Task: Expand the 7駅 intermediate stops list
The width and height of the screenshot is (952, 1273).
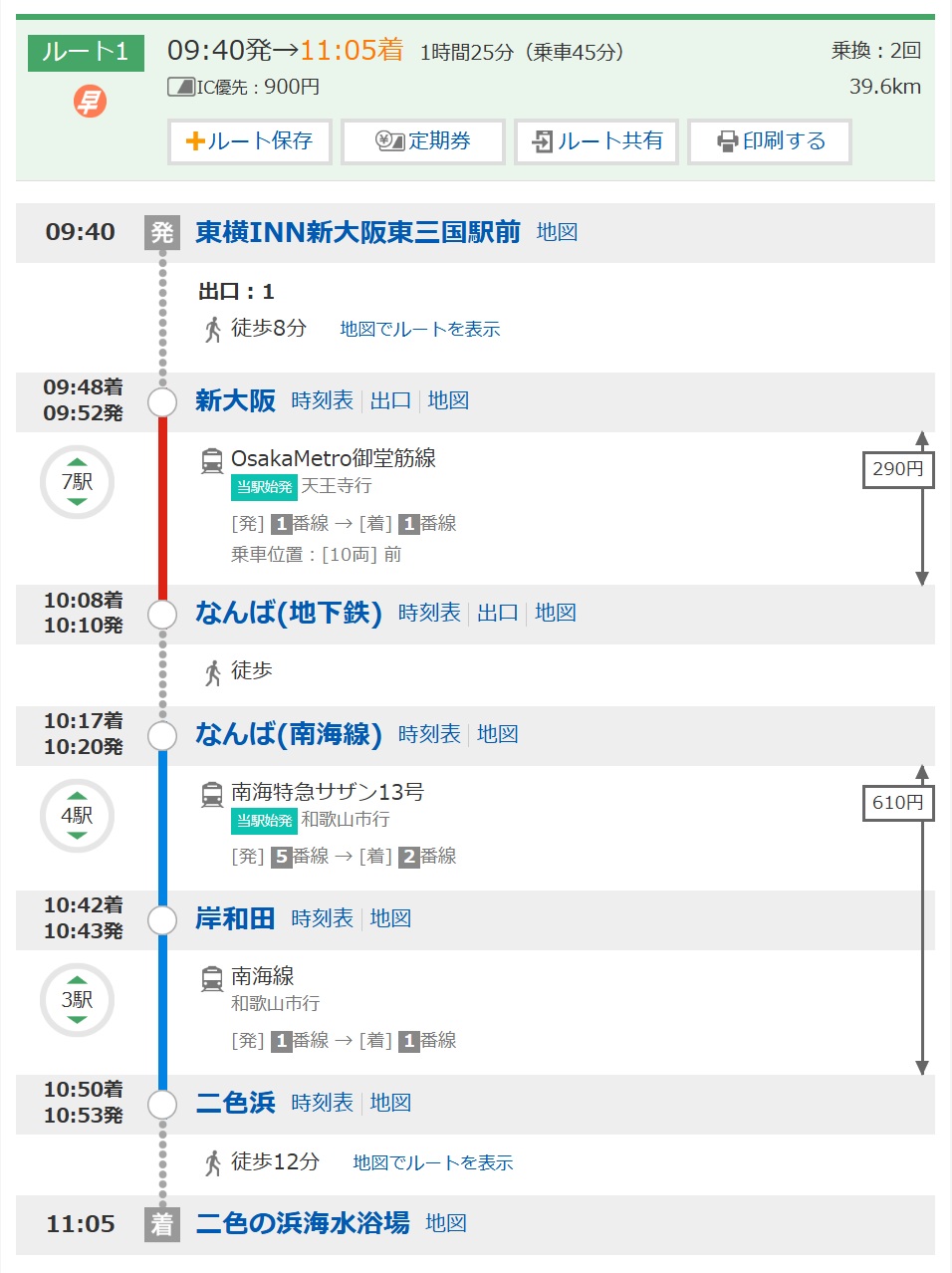Action: pyautogui.click(x=77, y=482)
